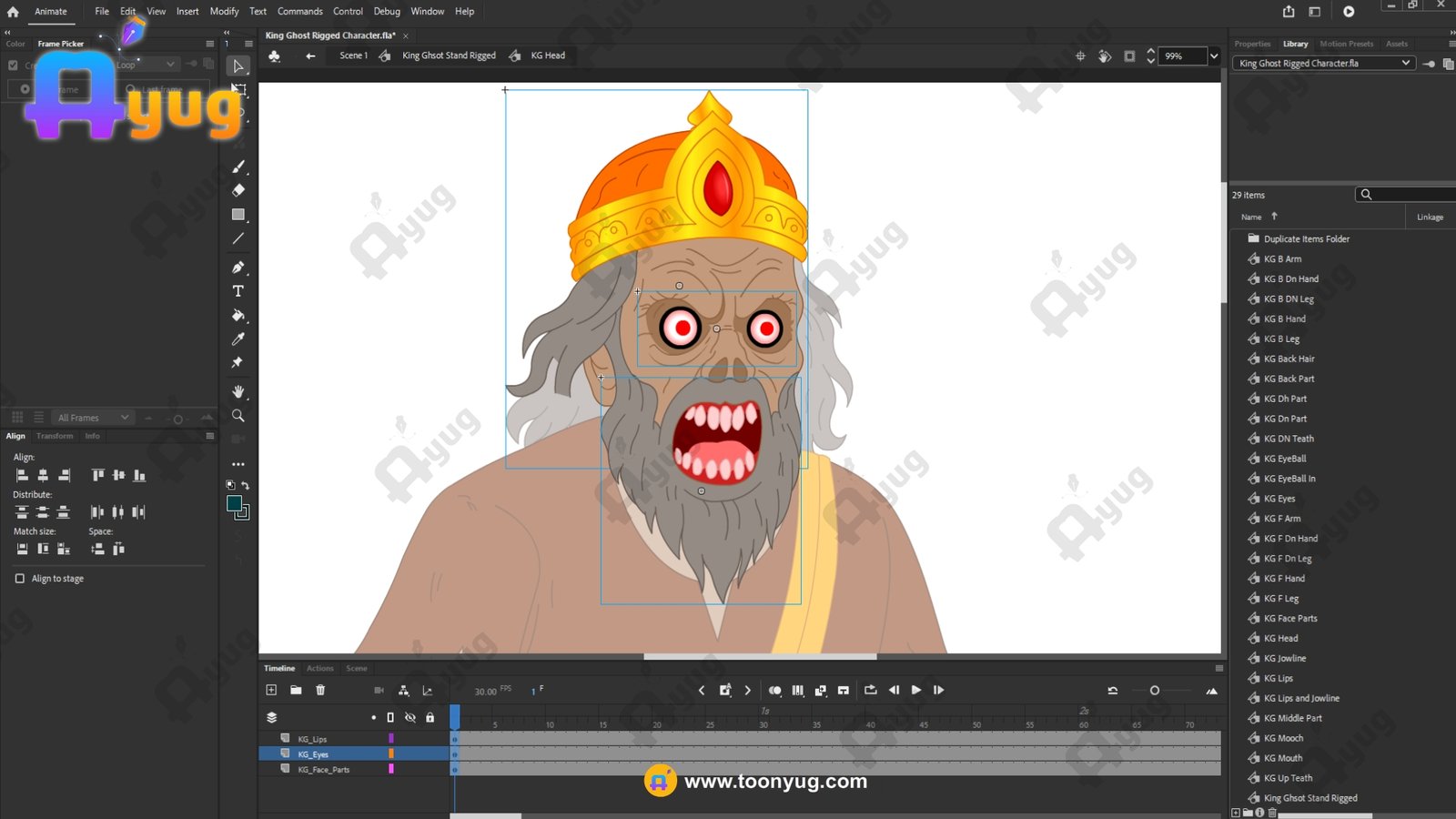Enable Align to stage checkbox

19,578
